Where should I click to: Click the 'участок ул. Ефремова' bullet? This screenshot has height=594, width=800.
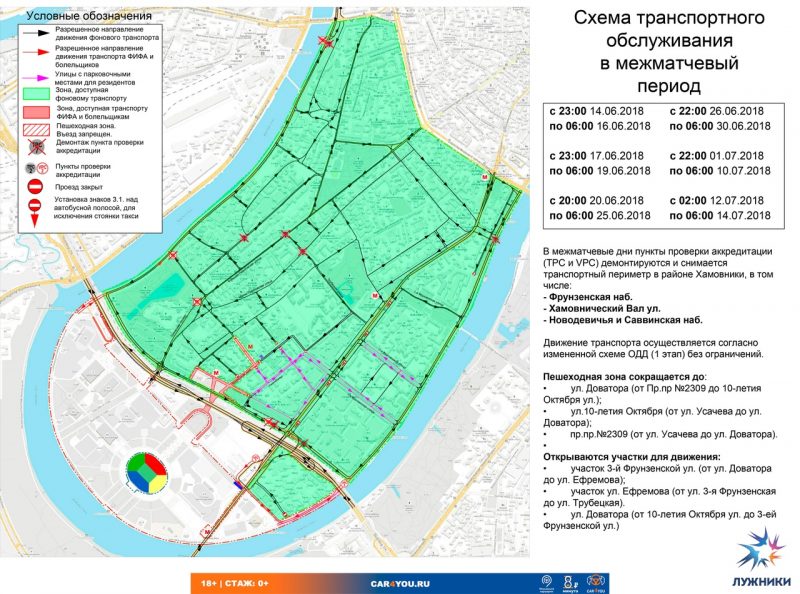click(660, 497)
